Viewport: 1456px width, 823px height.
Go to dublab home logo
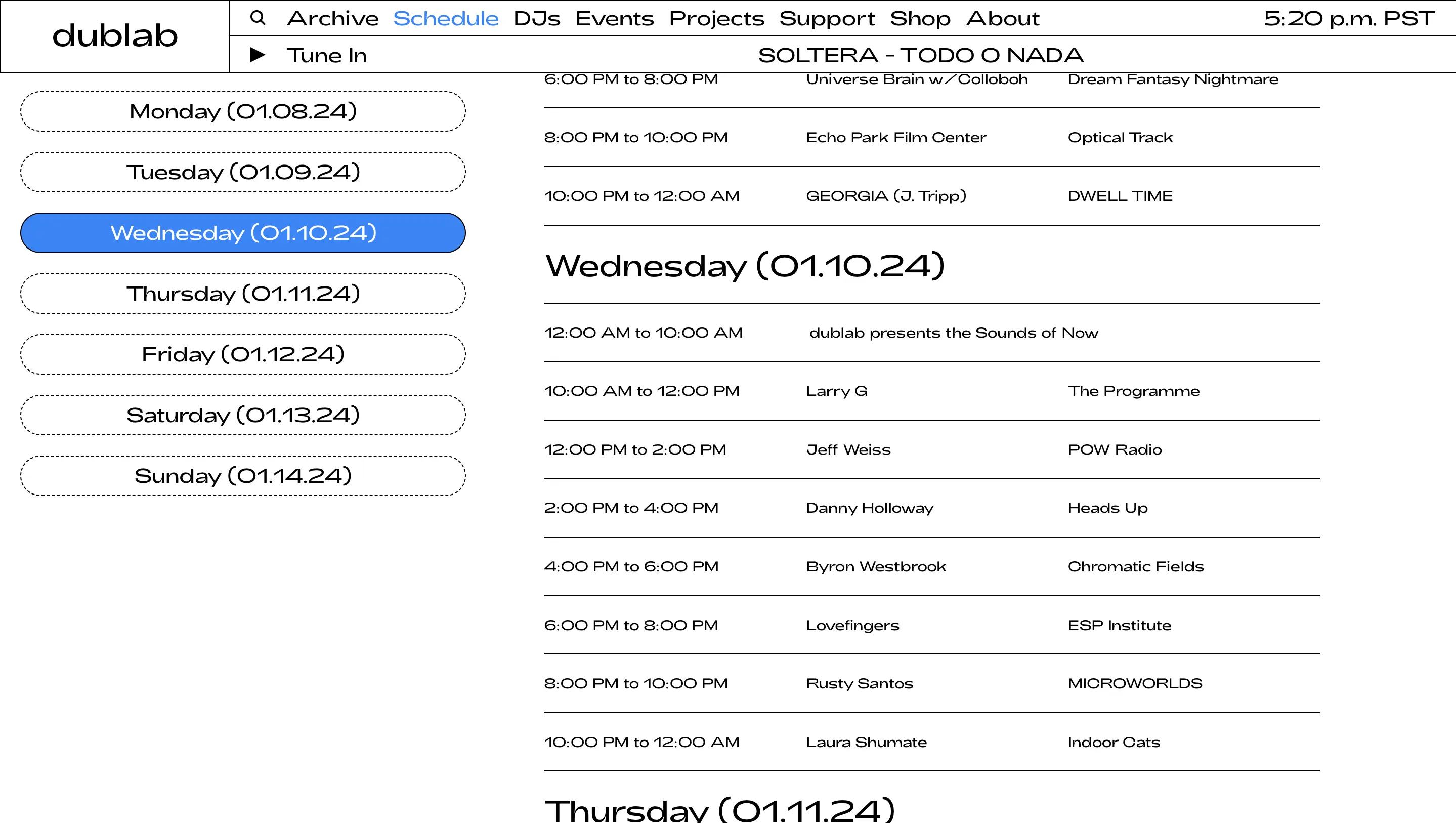coord(115,35)
